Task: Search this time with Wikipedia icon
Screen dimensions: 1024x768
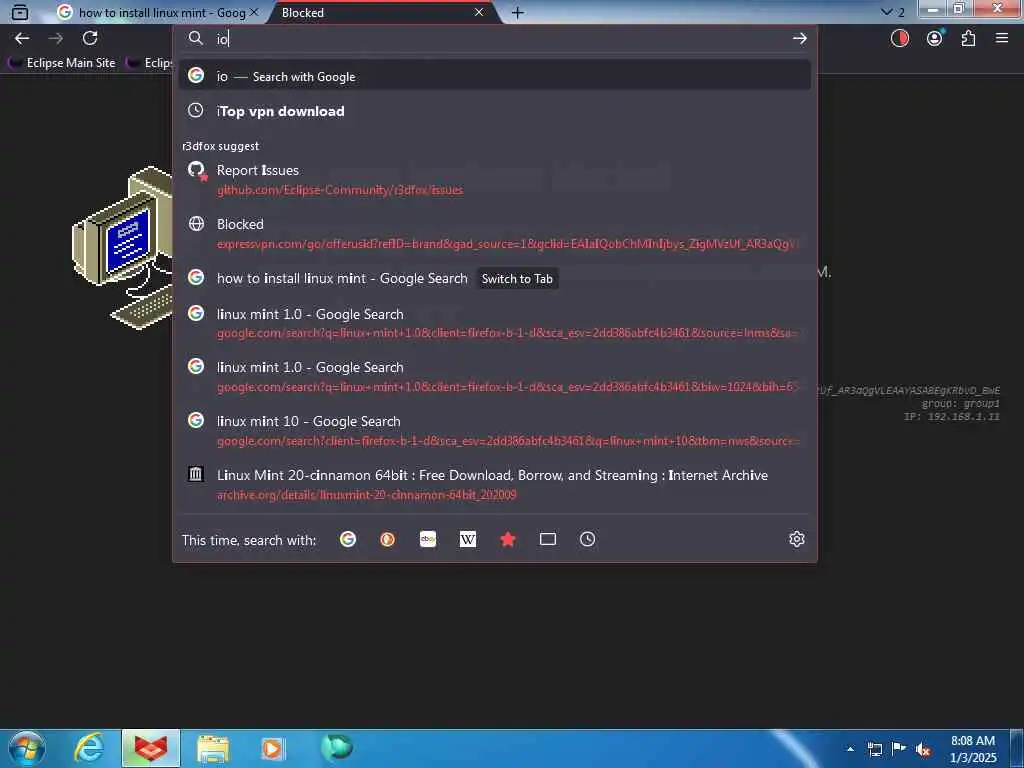Action: pos(468,539)
